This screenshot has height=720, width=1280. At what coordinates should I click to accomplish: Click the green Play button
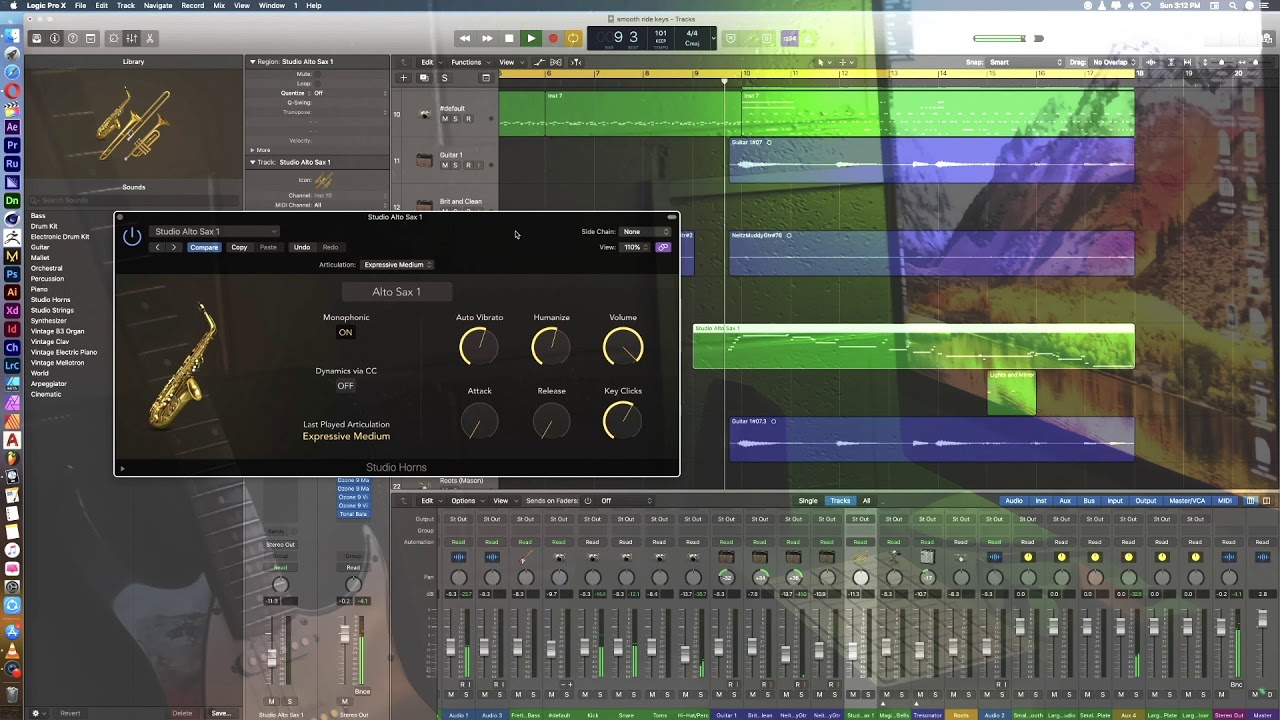pos(531,39)
